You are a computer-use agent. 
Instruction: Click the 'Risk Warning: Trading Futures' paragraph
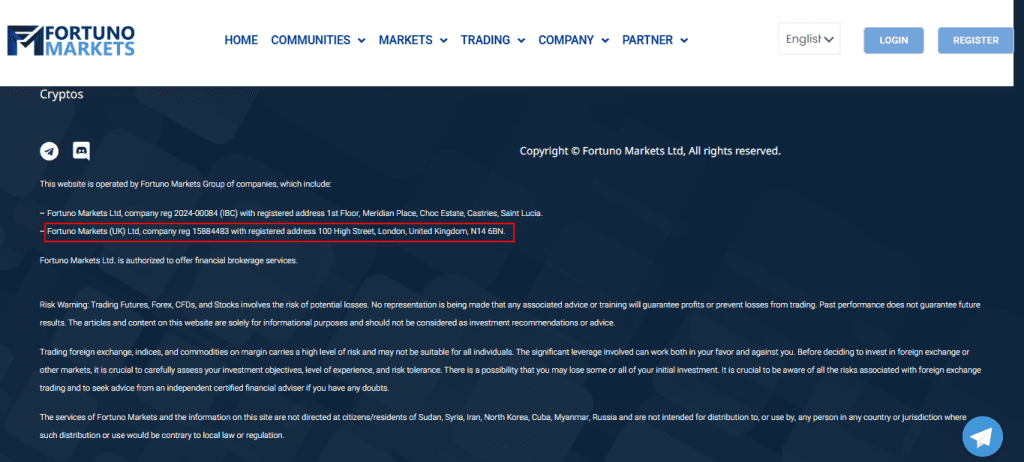[510, 314]
